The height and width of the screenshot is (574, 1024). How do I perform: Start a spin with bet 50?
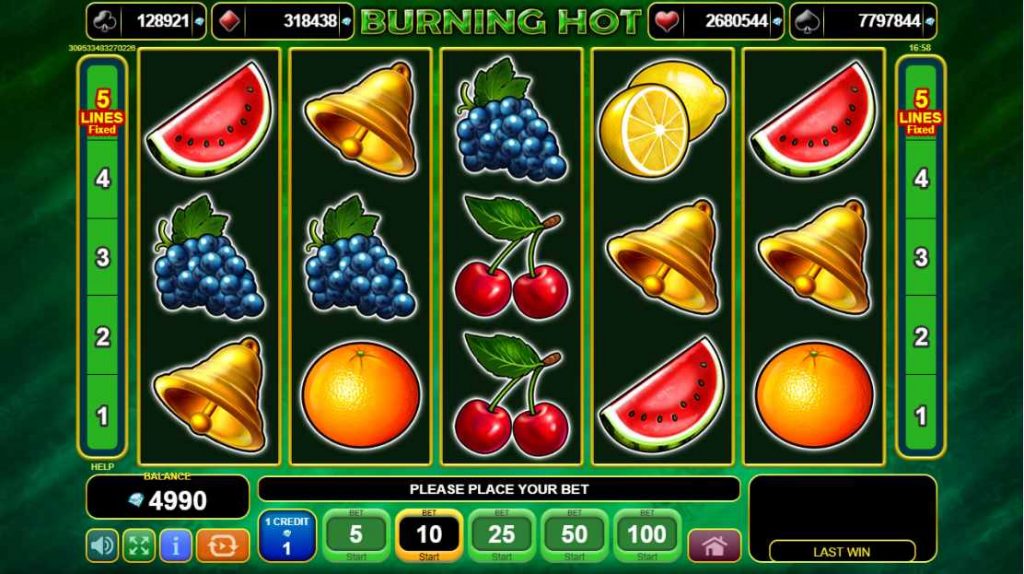click(x=574, y=535)
